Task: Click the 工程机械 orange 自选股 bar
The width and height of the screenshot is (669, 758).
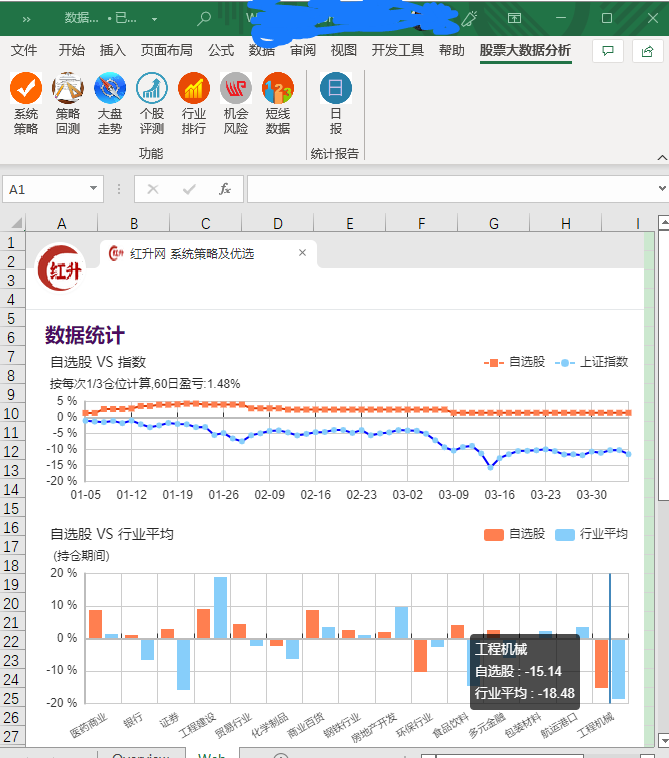Action: pyautogui.click(x=601, y=663)
